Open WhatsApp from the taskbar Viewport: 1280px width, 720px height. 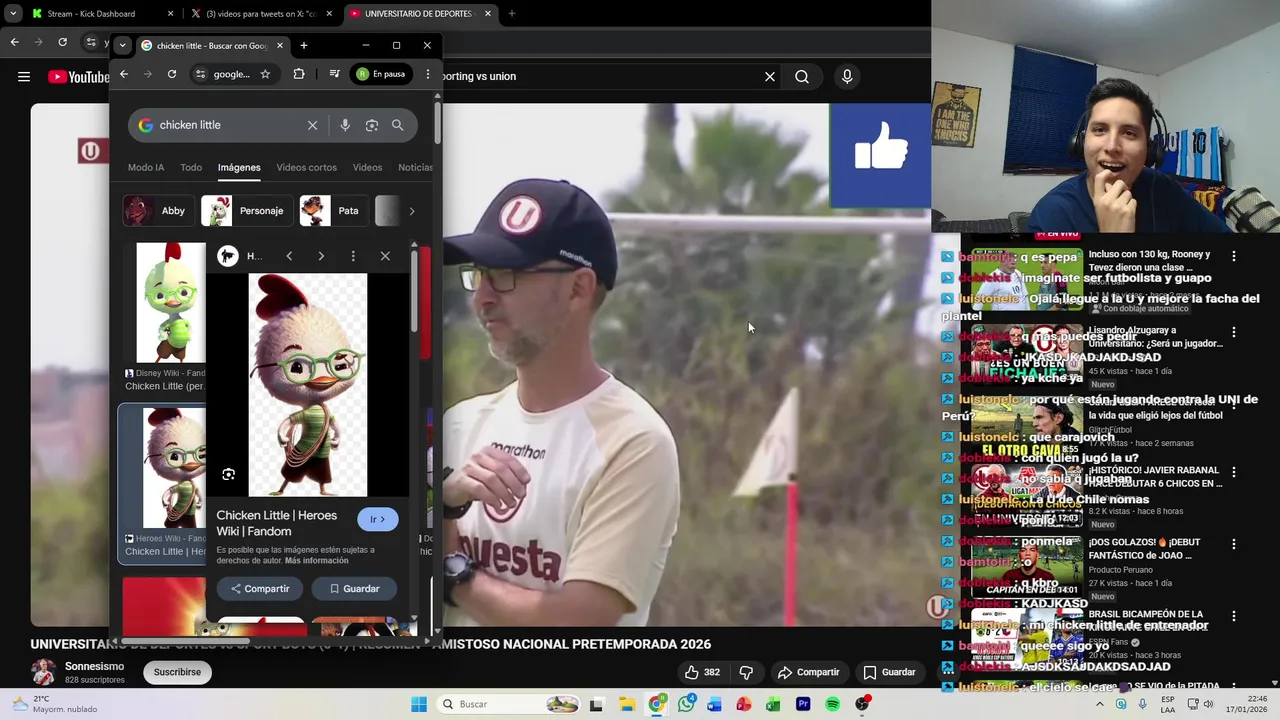686,704
